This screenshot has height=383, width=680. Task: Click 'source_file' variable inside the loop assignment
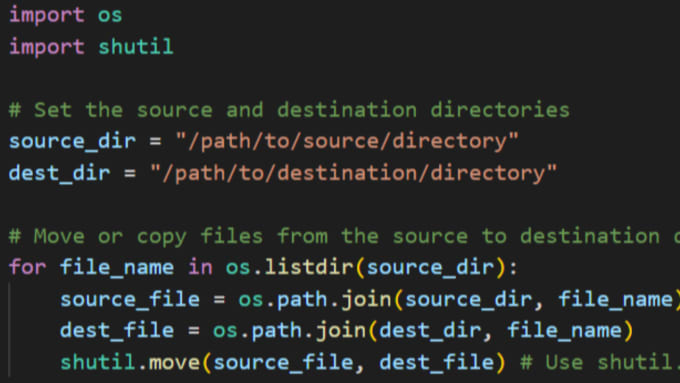130,299
